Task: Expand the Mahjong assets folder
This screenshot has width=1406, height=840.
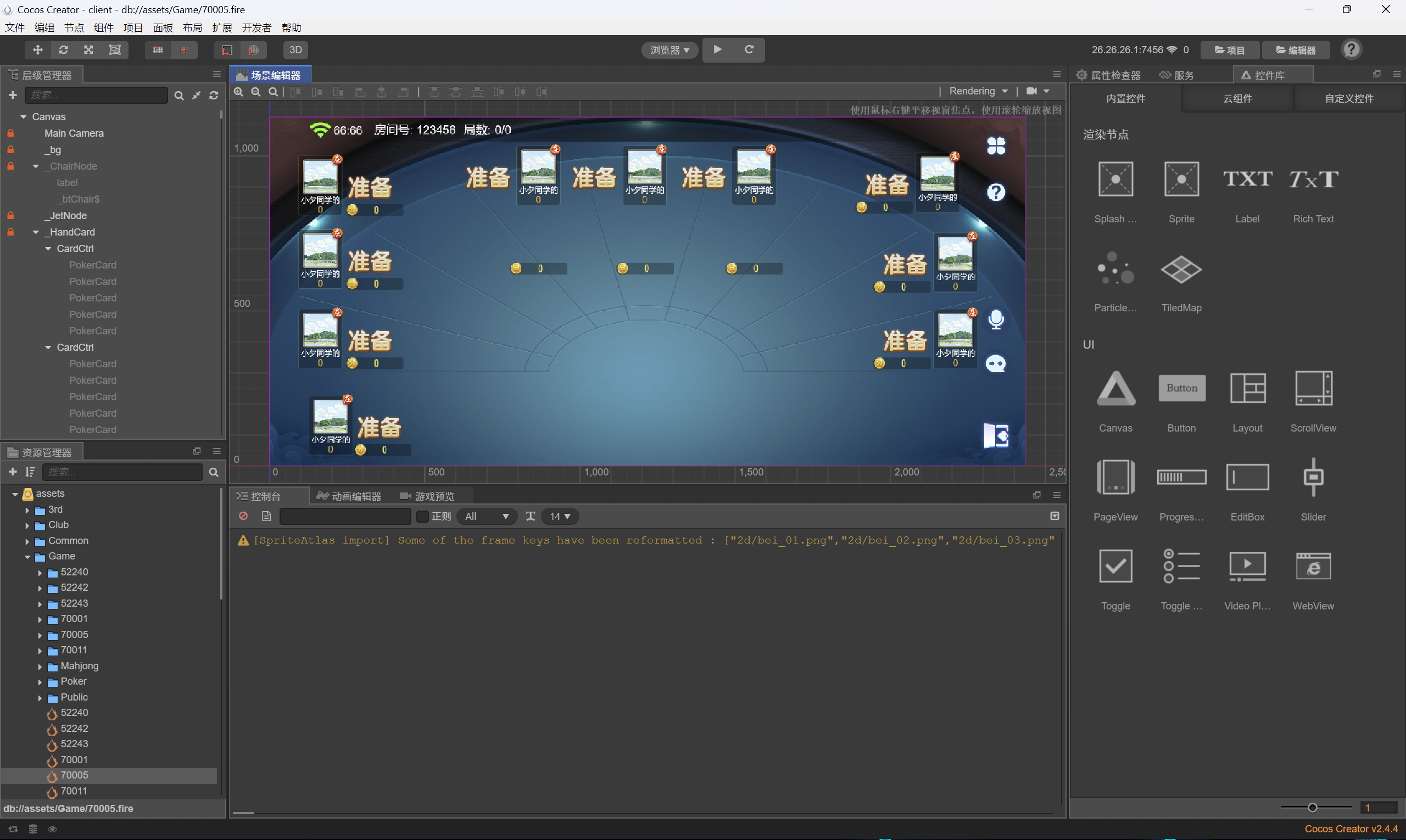Action: click(40, 666)
